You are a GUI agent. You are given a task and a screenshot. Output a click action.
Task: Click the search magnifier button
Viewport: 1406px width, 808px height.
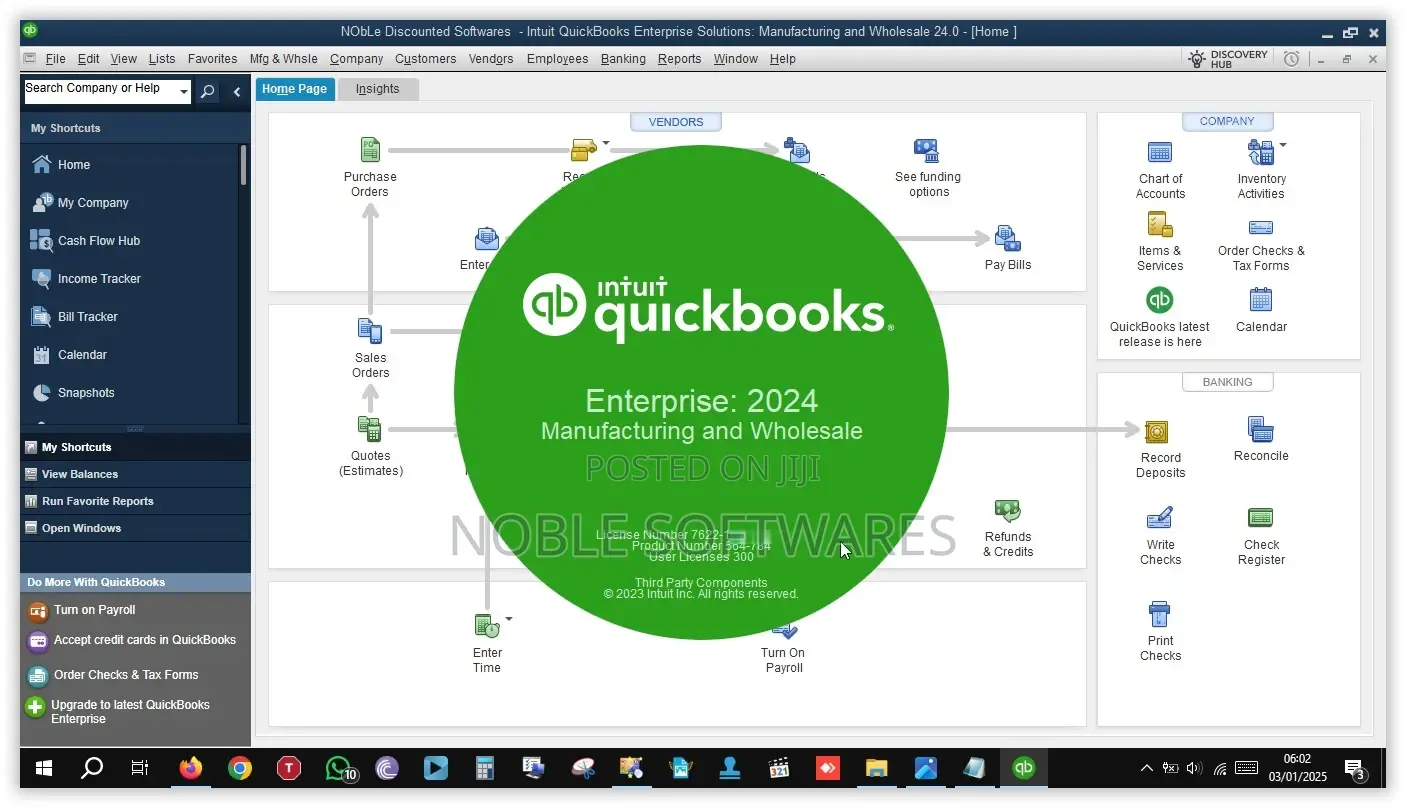click(207, 92)
